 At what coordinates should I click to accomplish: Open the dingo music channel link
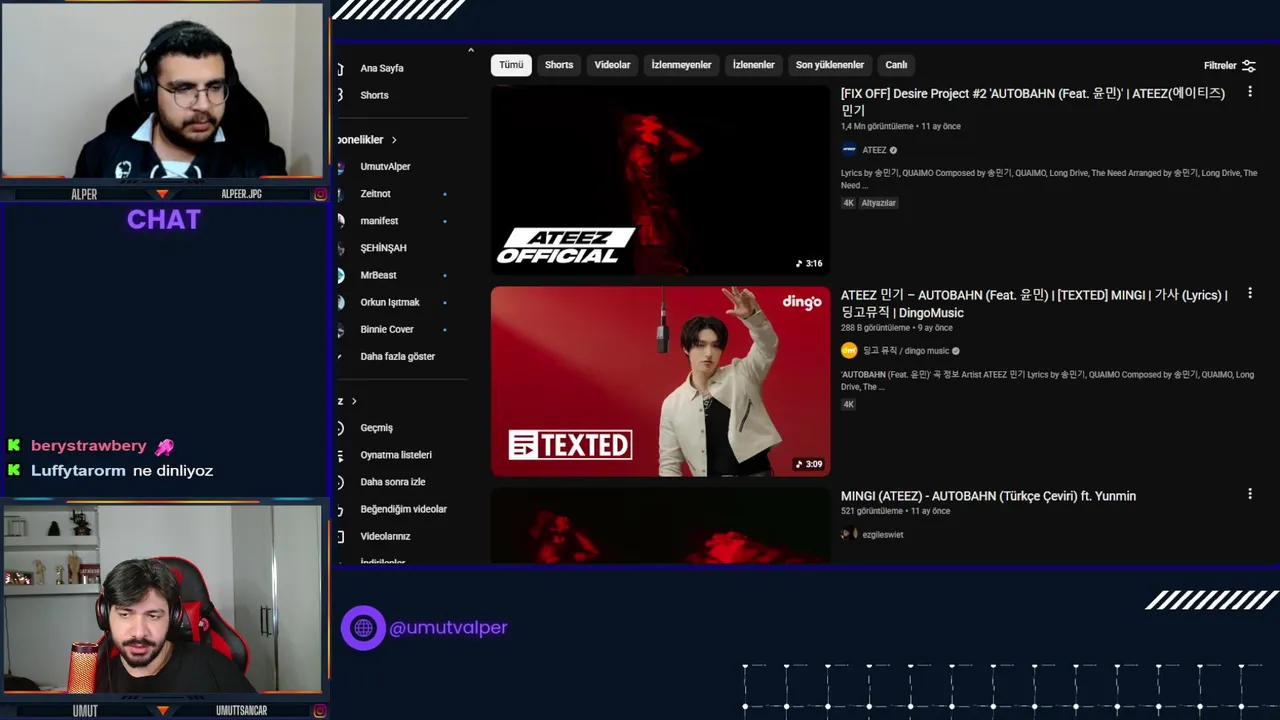pos(905,351)
